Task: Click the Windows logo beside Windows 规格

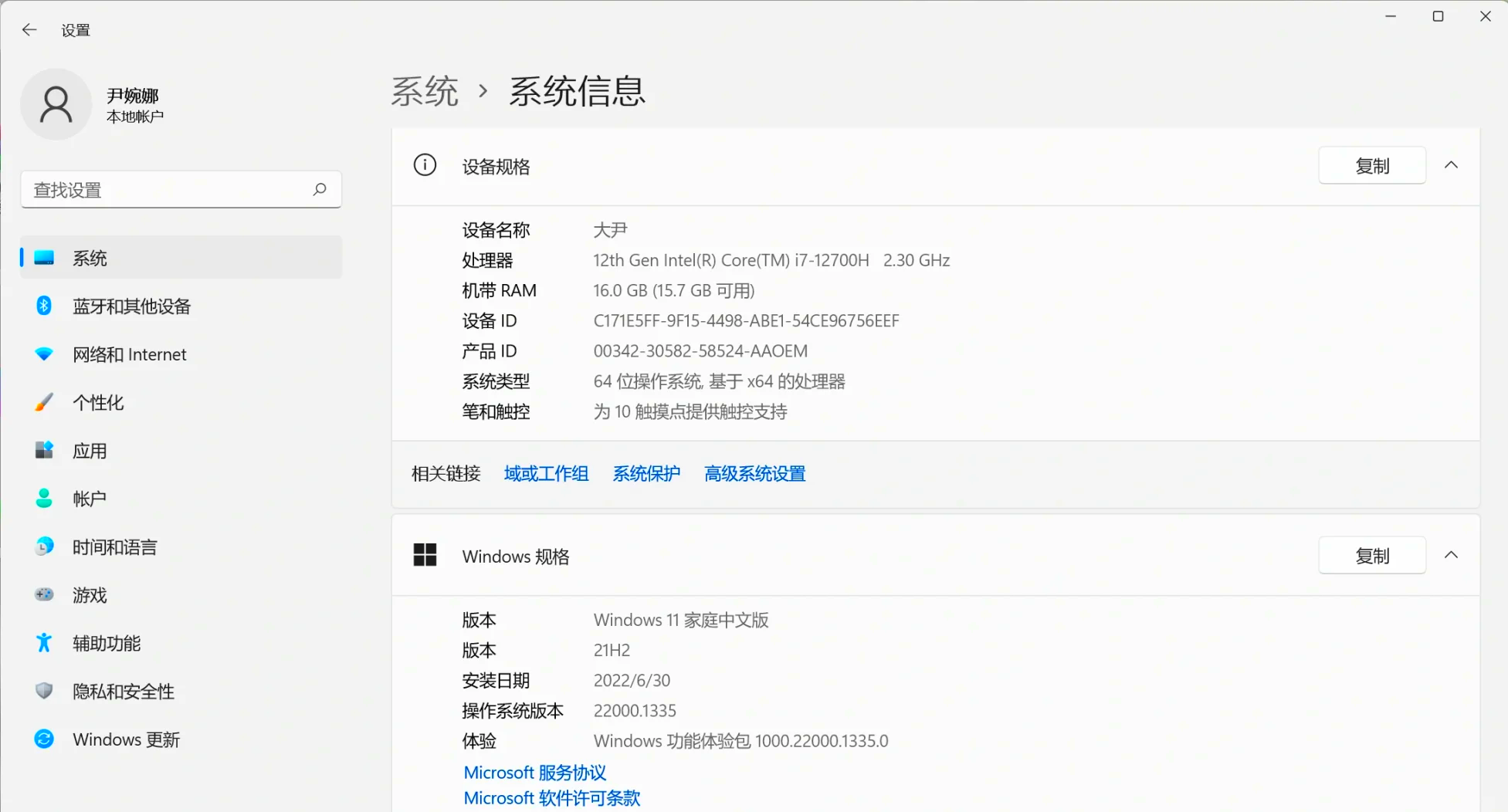Action: click(425, 555)
